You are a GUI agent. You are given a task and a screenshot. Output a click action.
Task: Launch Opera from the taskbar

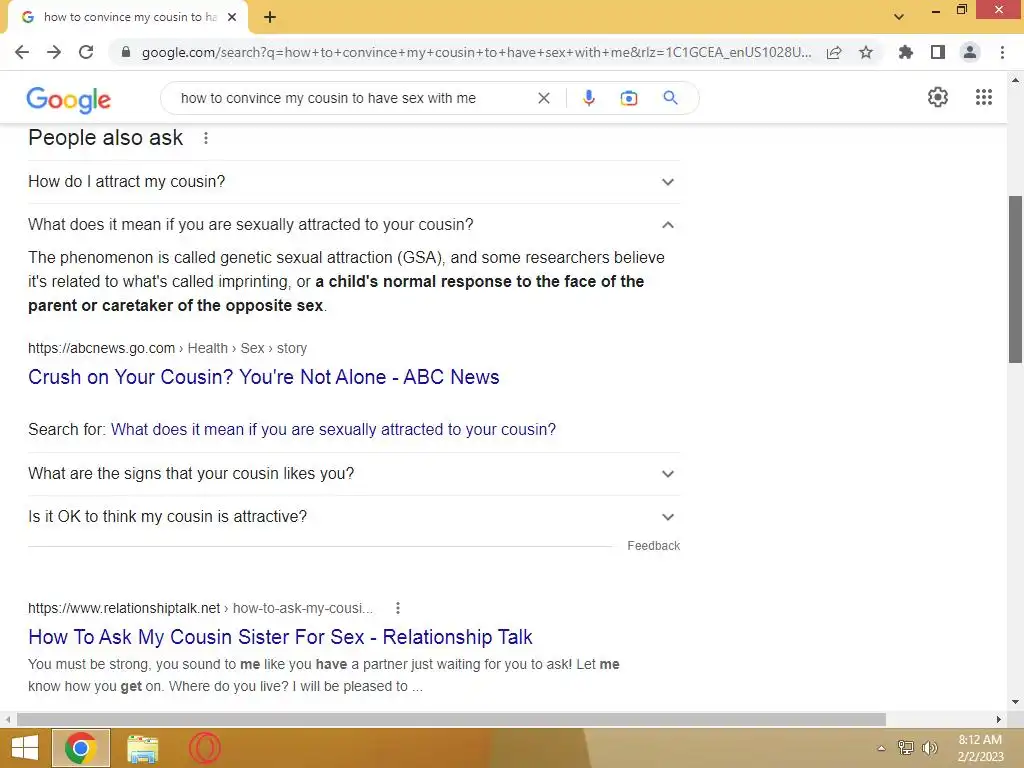205,748
